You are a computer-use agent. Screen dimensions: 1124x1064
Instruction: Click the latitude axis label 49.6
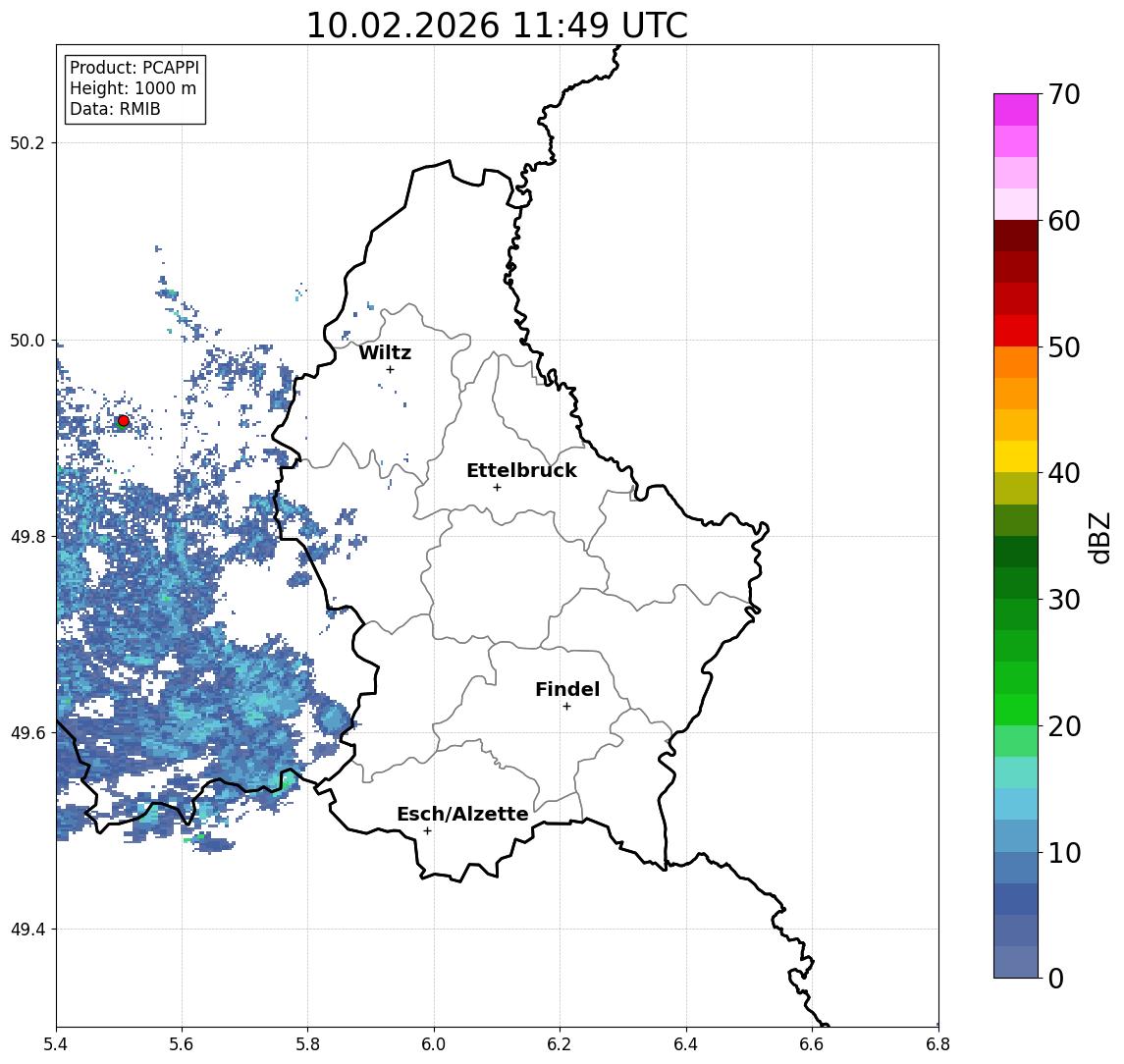coord(27,733)
